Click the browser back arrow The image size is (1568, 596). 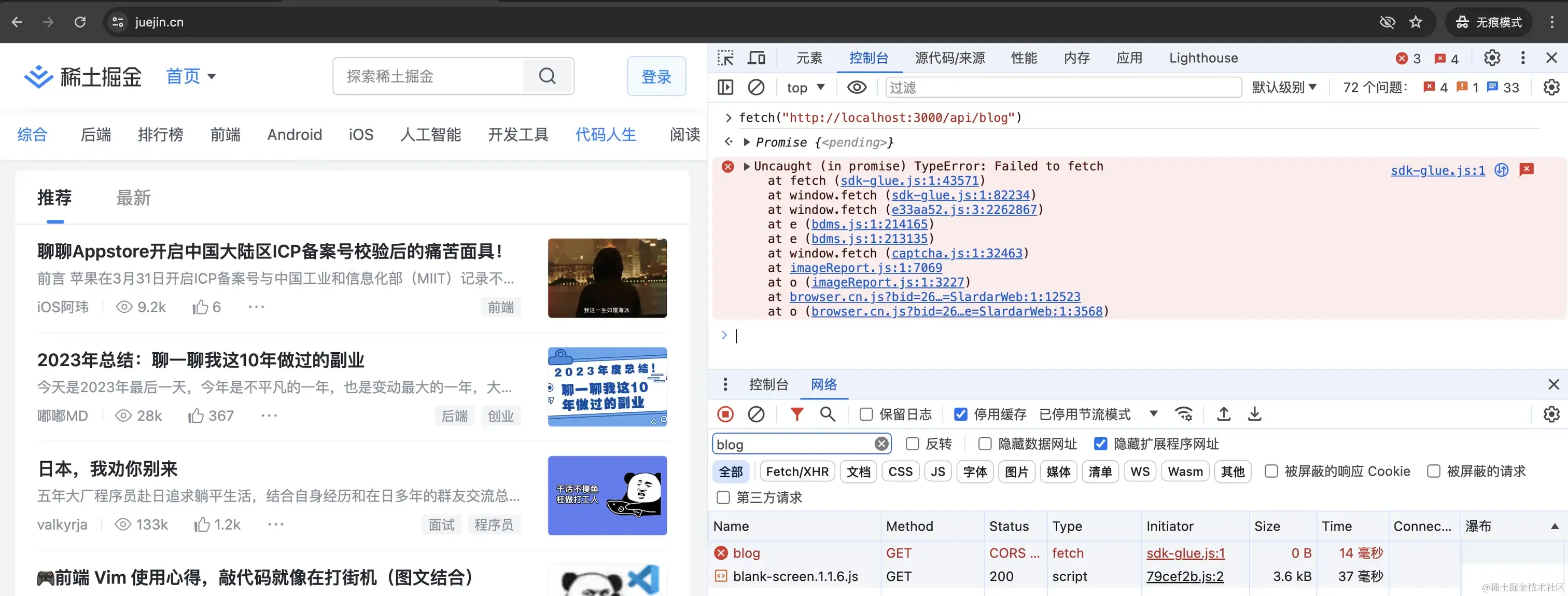coord(17,22)
